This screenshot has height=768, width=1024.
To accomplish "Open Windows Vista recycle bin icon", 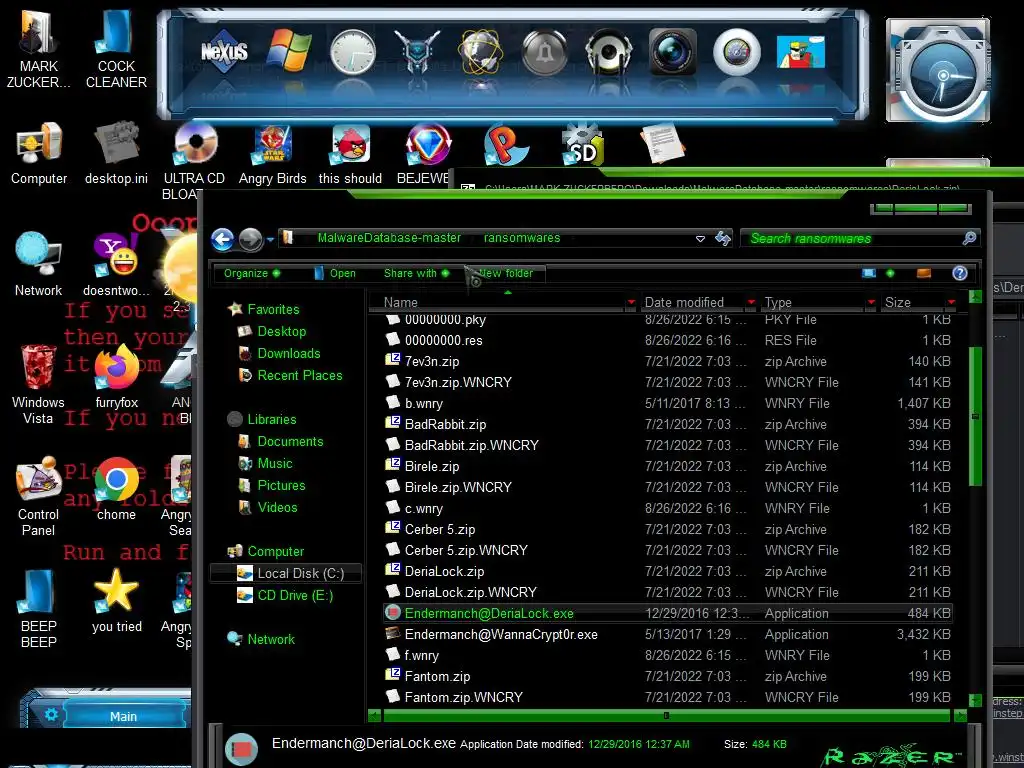I will [39, 385].
